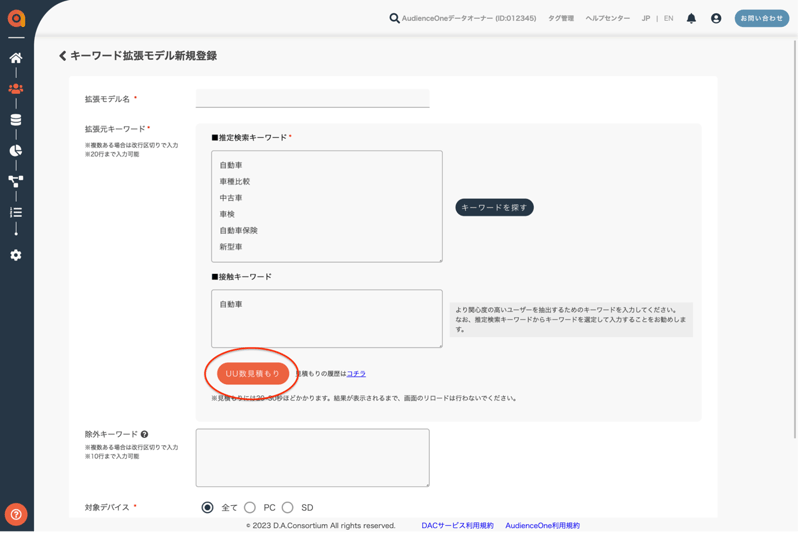This screenshot has width=800, height=534.
Task: Click the notification bell icon
Action: [691, 18]
